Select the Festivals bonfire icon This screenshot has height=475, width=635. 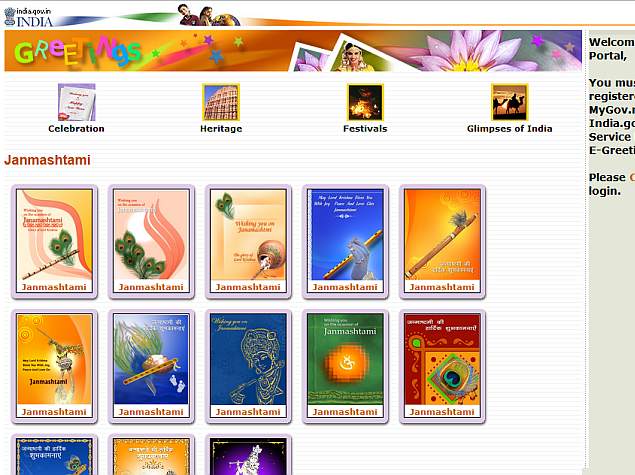(x=365, y=102)
